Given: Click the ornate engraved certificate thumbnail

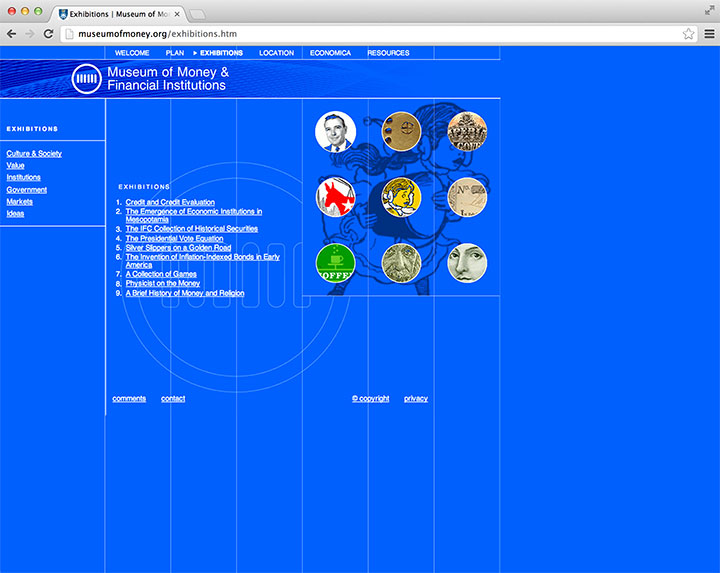Looking at the screenshot, I should coord(467,131).
